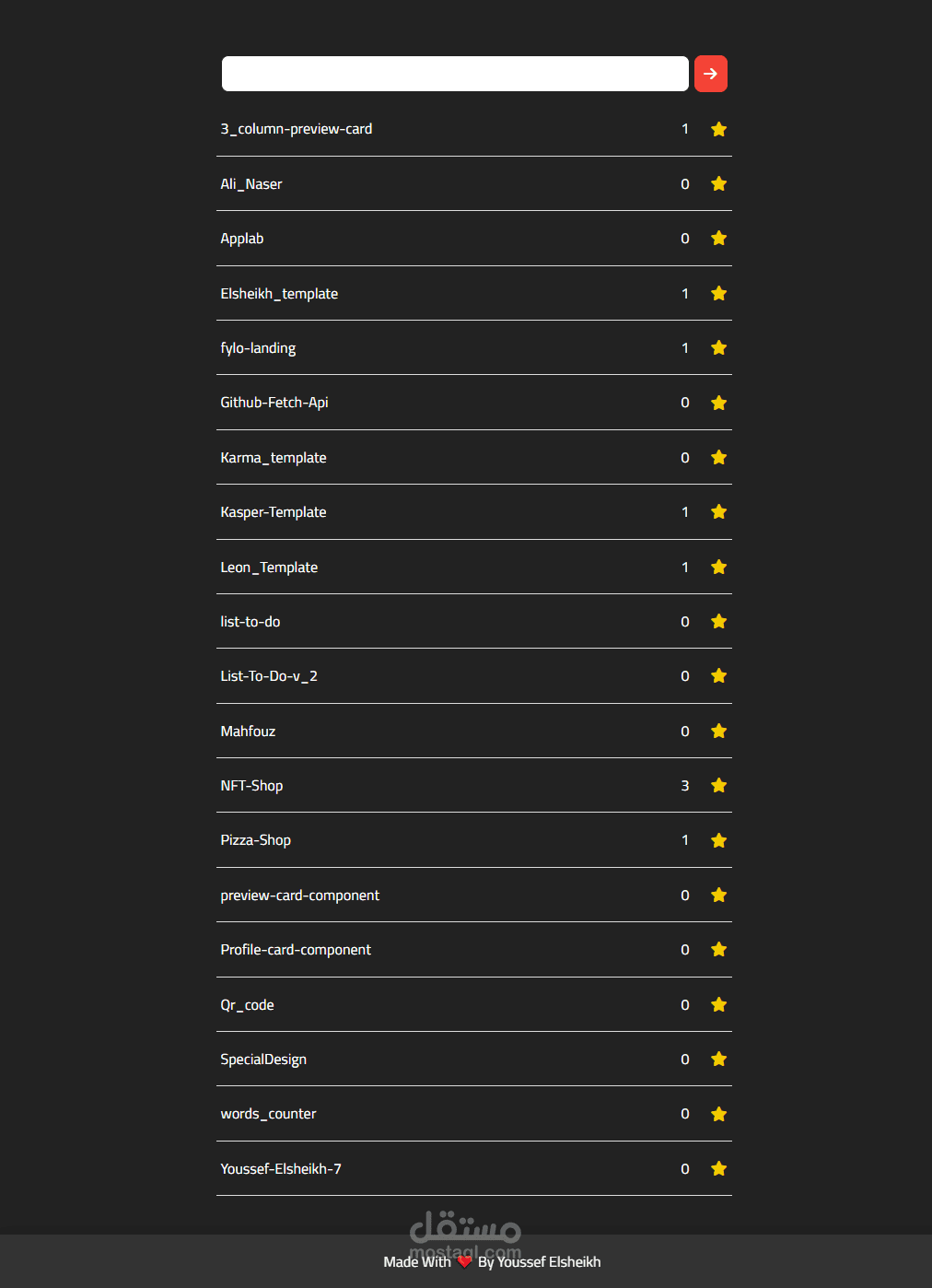Open the Elsheikh_template repository
Viewport: 932px width, 1288px height.
pos(279,294)
